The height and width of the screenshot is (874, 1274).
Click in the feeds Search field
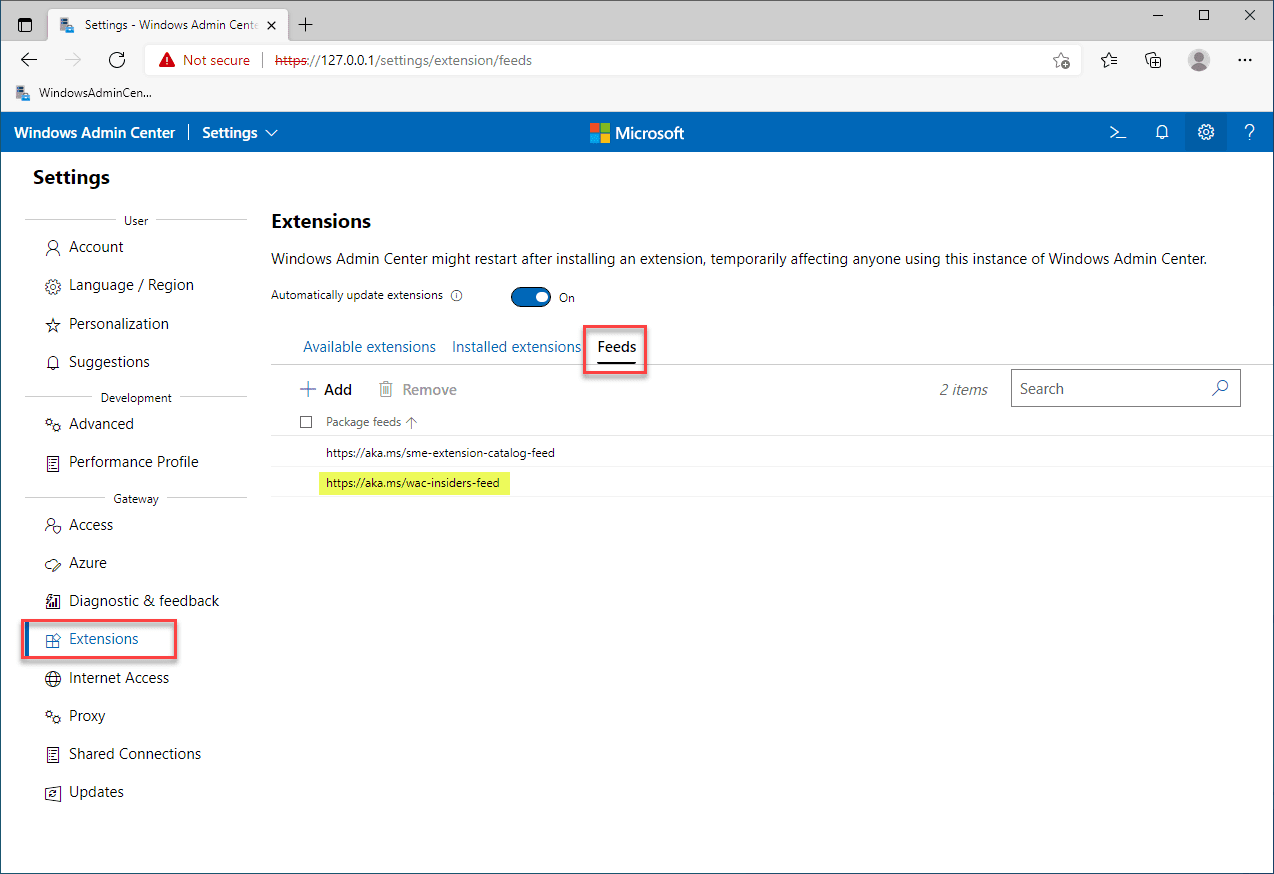(x=1110, y=389)
